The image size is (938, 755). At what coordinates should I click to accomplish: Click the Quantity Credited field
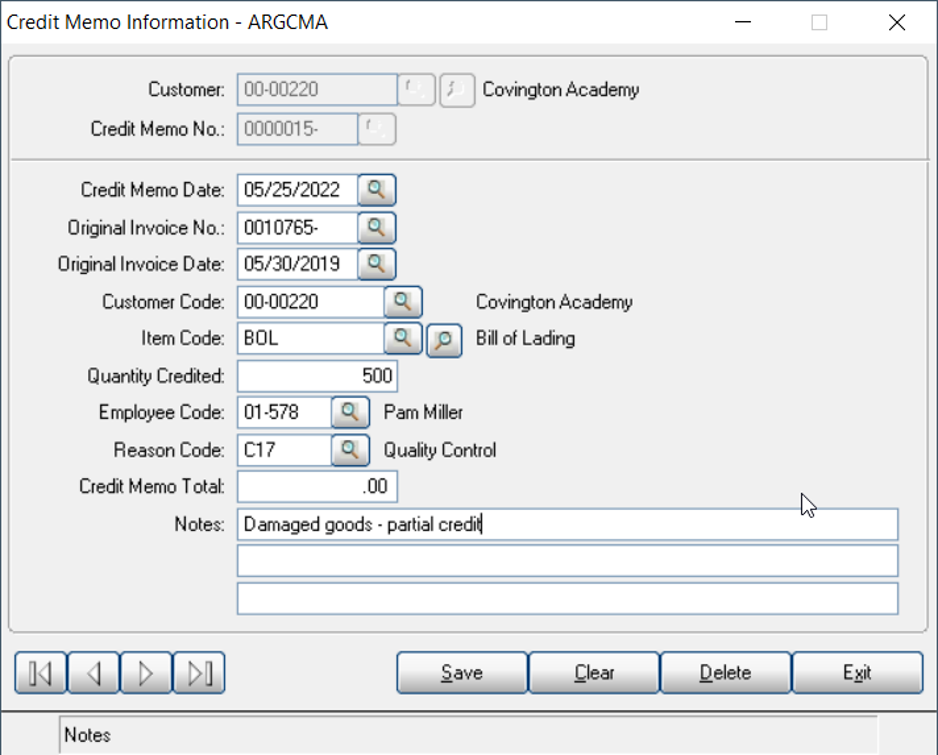pyautogui.click(x=317, y=376)
